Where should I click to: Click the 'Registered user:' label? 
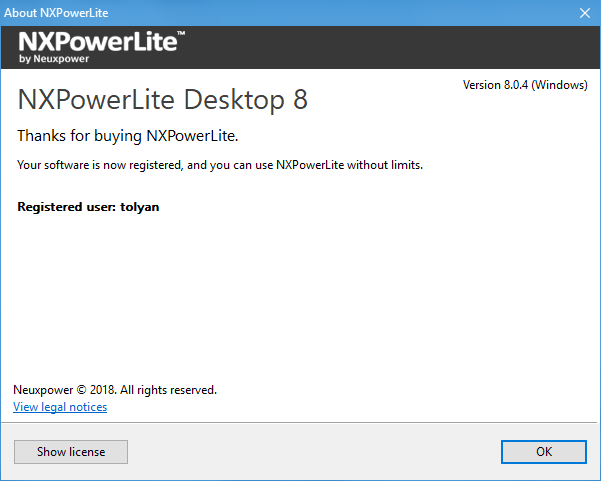click(x=65, y=207)
